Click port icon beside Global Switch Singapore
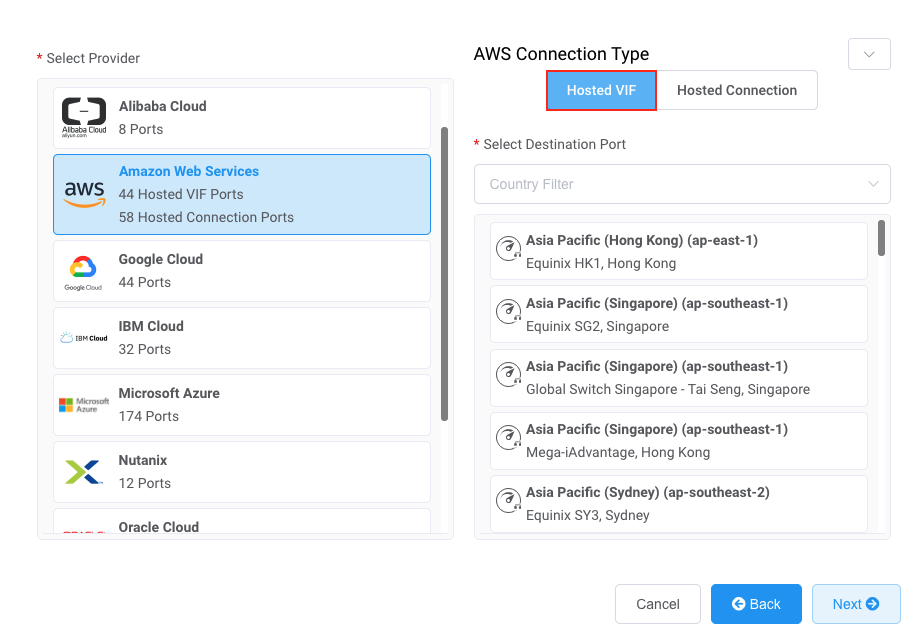The image size is (916, 634). [x=508, y=374]
